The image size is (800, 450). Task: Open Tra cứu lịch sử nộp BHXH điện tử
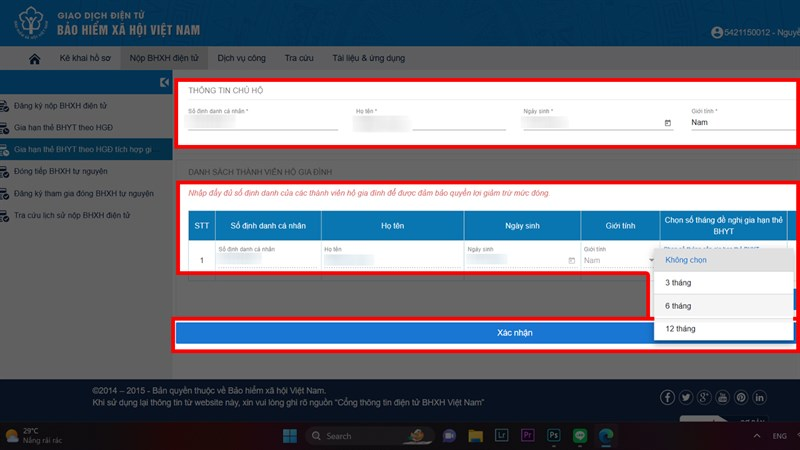pos(71,215)
